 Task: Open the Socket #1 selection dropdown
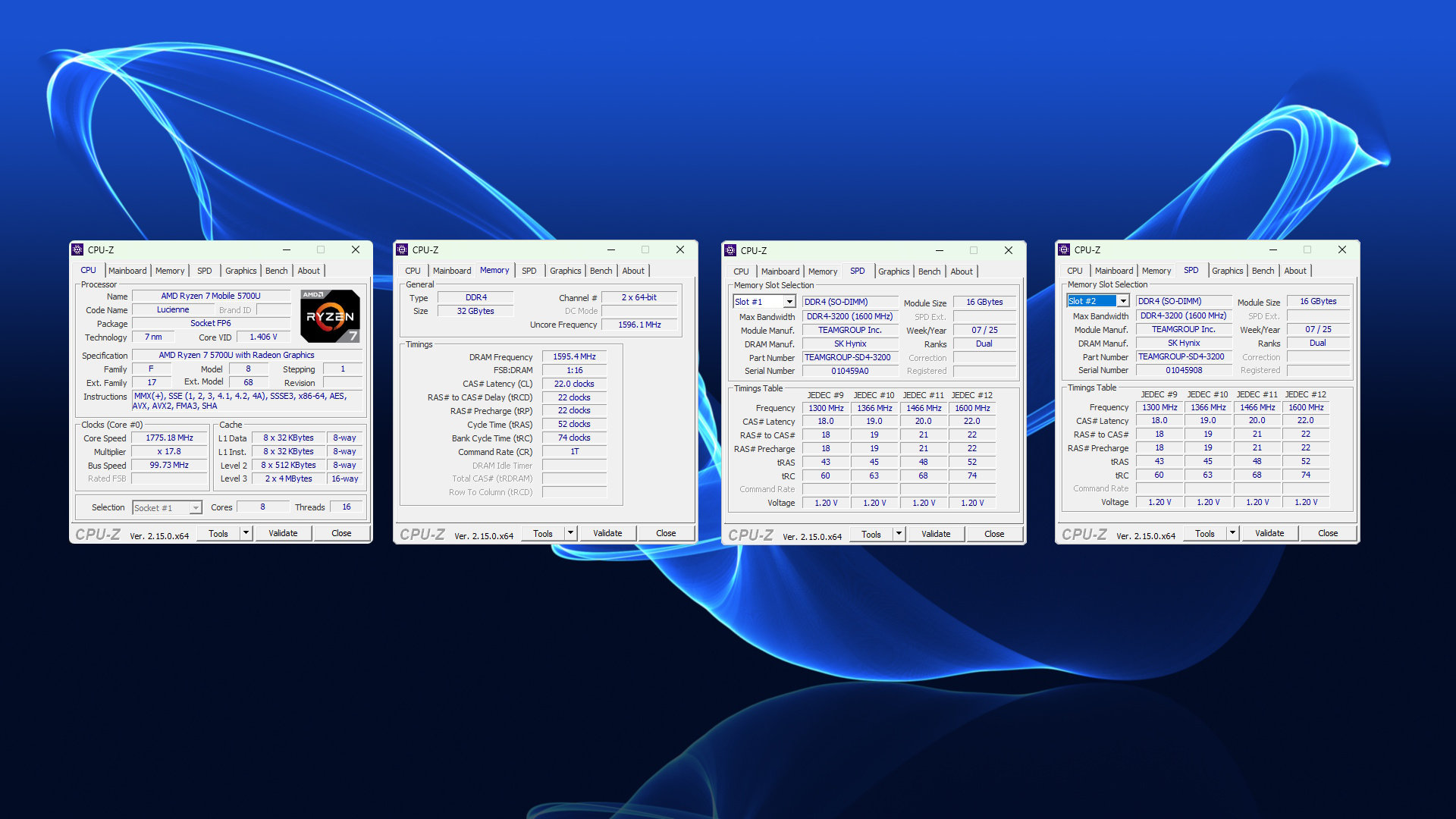click(x=194, y=507)
